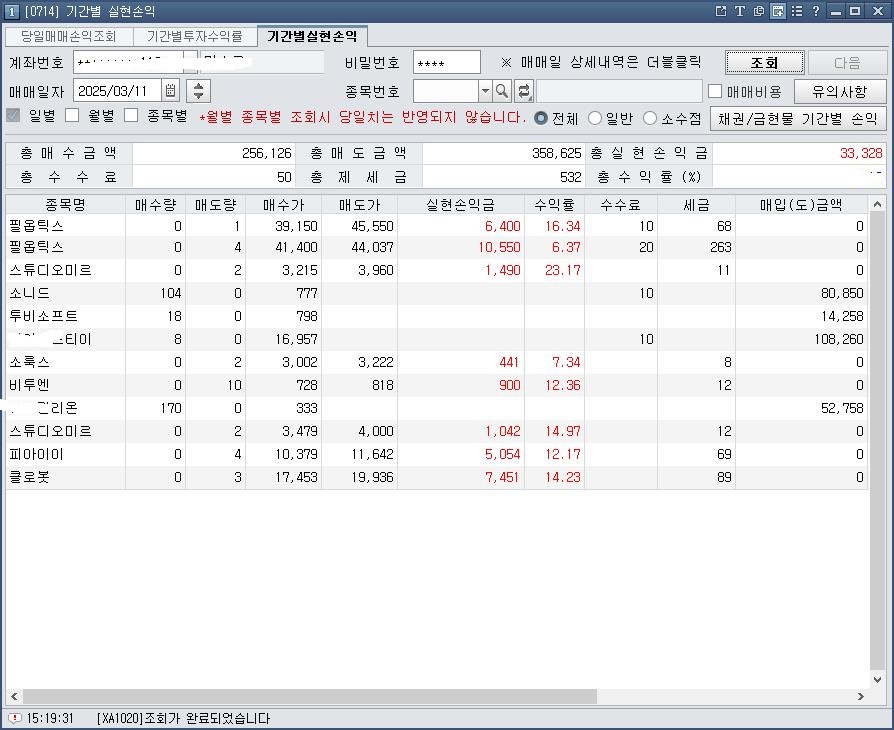Open the list menu icon in title bar

797,11
